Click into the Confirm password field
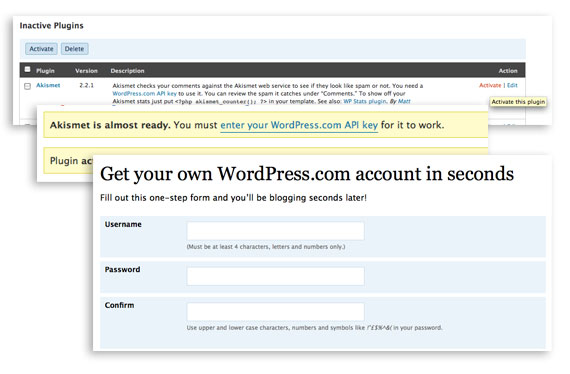The width and height of the screenshot is (570, 374). (x=276, y=312)
